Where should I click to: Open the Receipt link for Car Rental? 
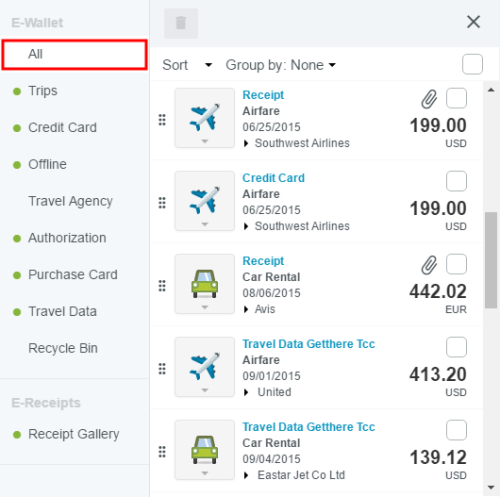point(263,261)
